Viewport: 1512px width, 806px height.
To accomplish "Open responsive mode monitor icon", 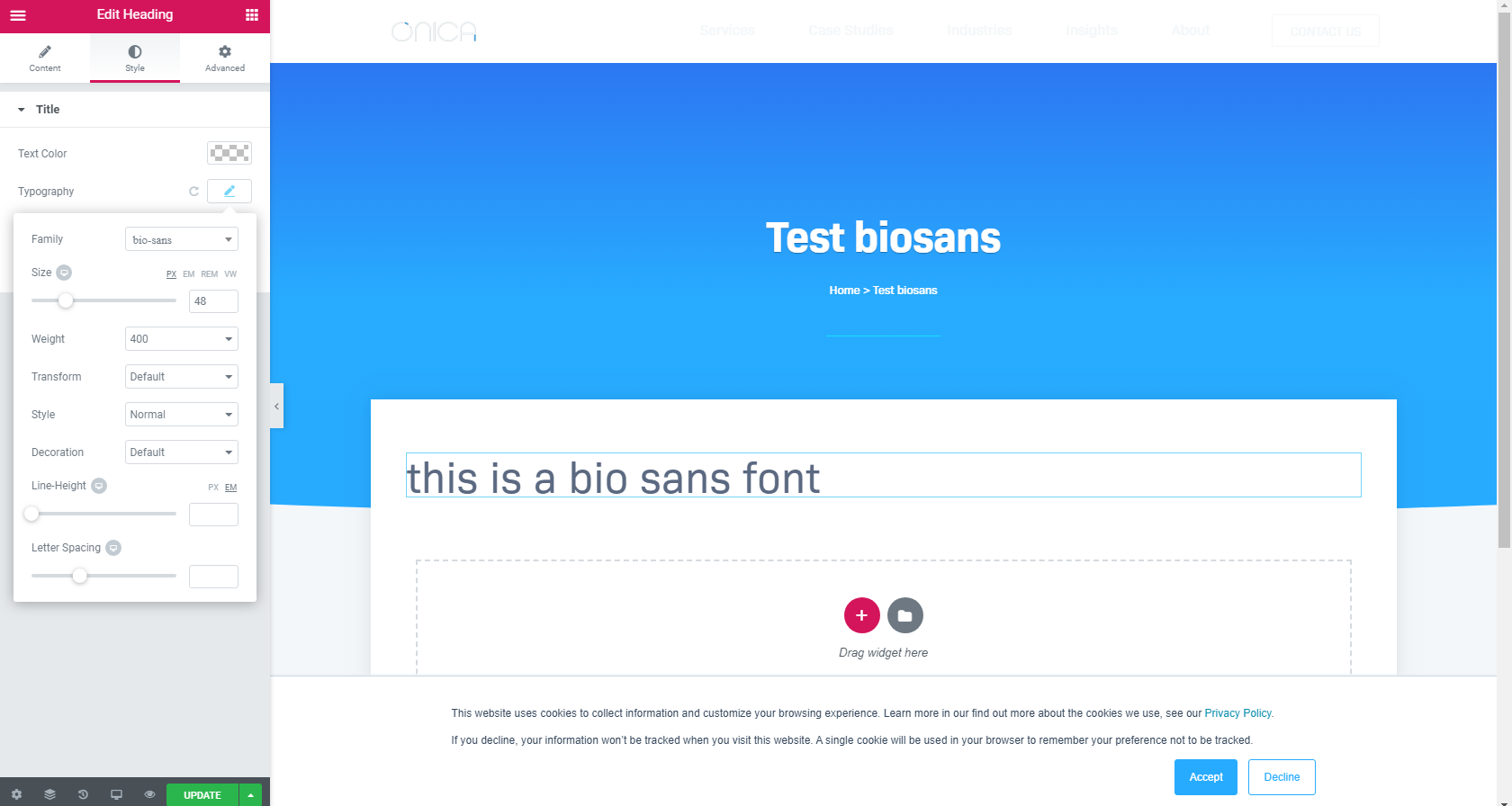I will 116,795.
